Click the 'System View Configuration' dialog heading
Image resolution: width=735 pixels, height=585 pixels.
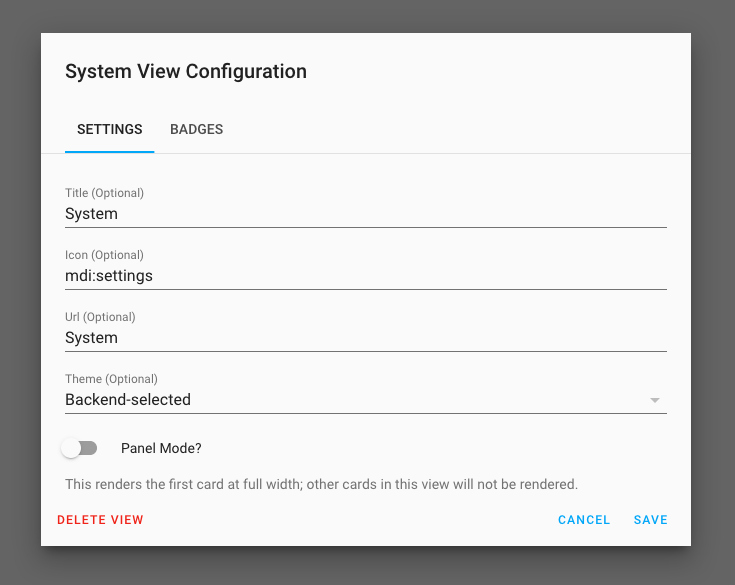point(185,72)
